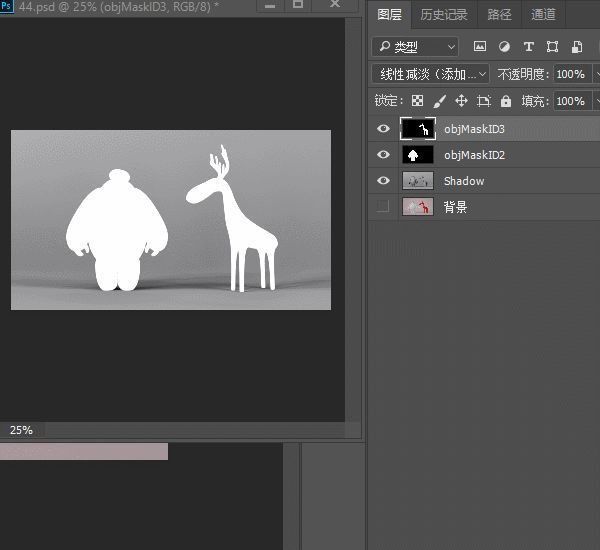Filter layers by smart object icon
The image size is (600, 550).
click(x=577, y=47)
